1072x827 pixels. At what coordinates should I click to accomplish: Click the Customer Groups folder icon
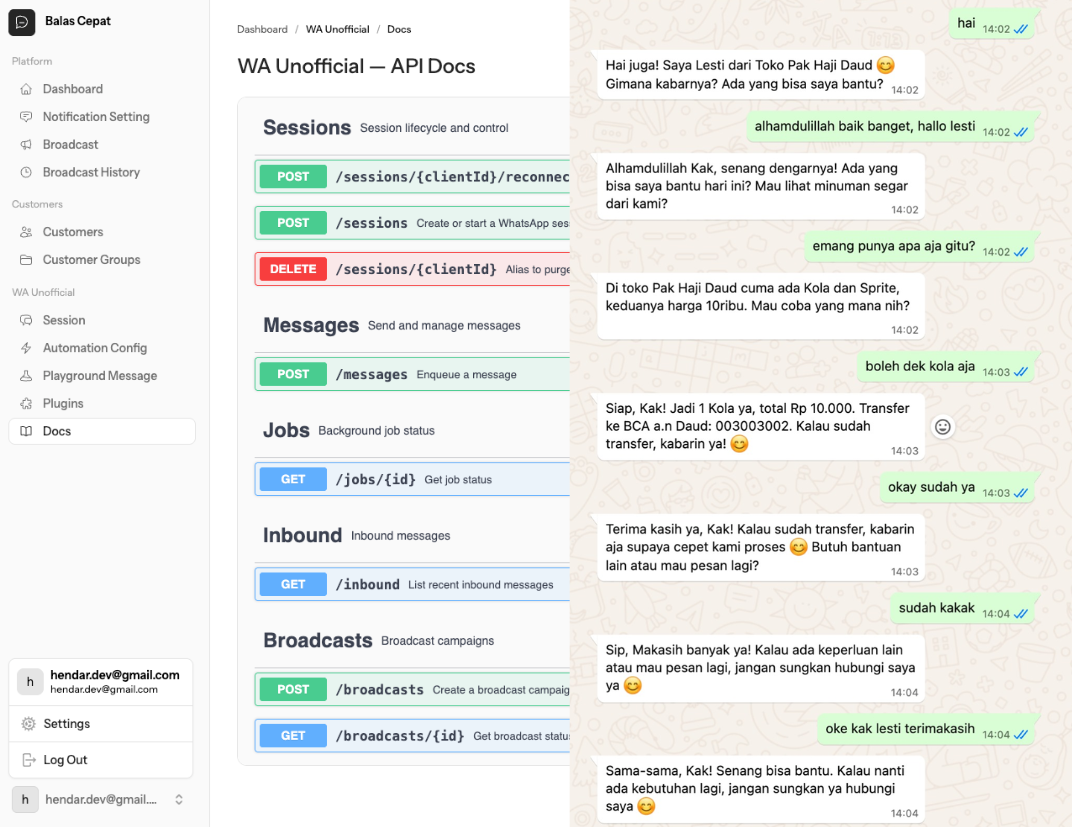[26, 260]
